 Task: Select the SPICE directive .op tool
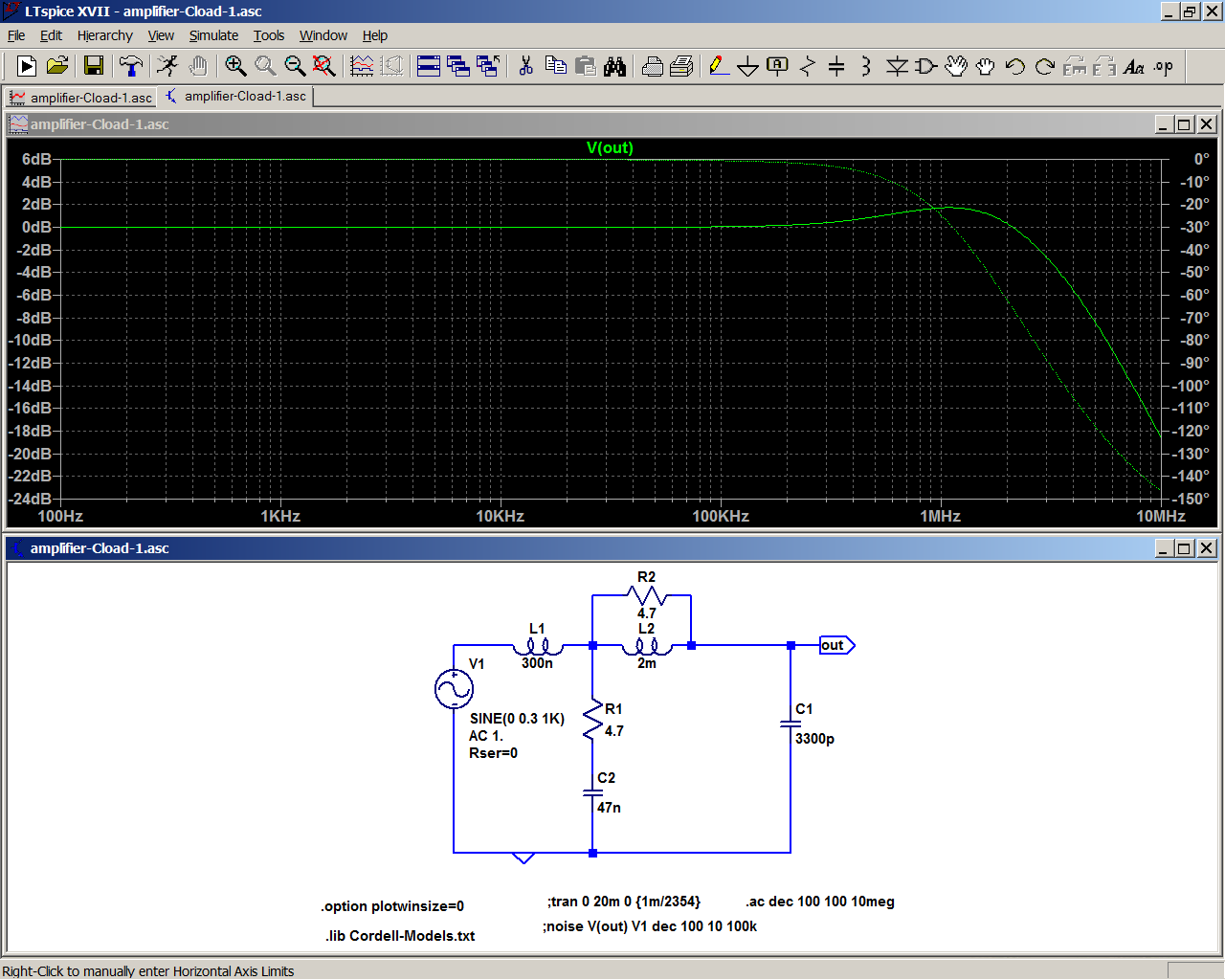[x=1164, y=66]
